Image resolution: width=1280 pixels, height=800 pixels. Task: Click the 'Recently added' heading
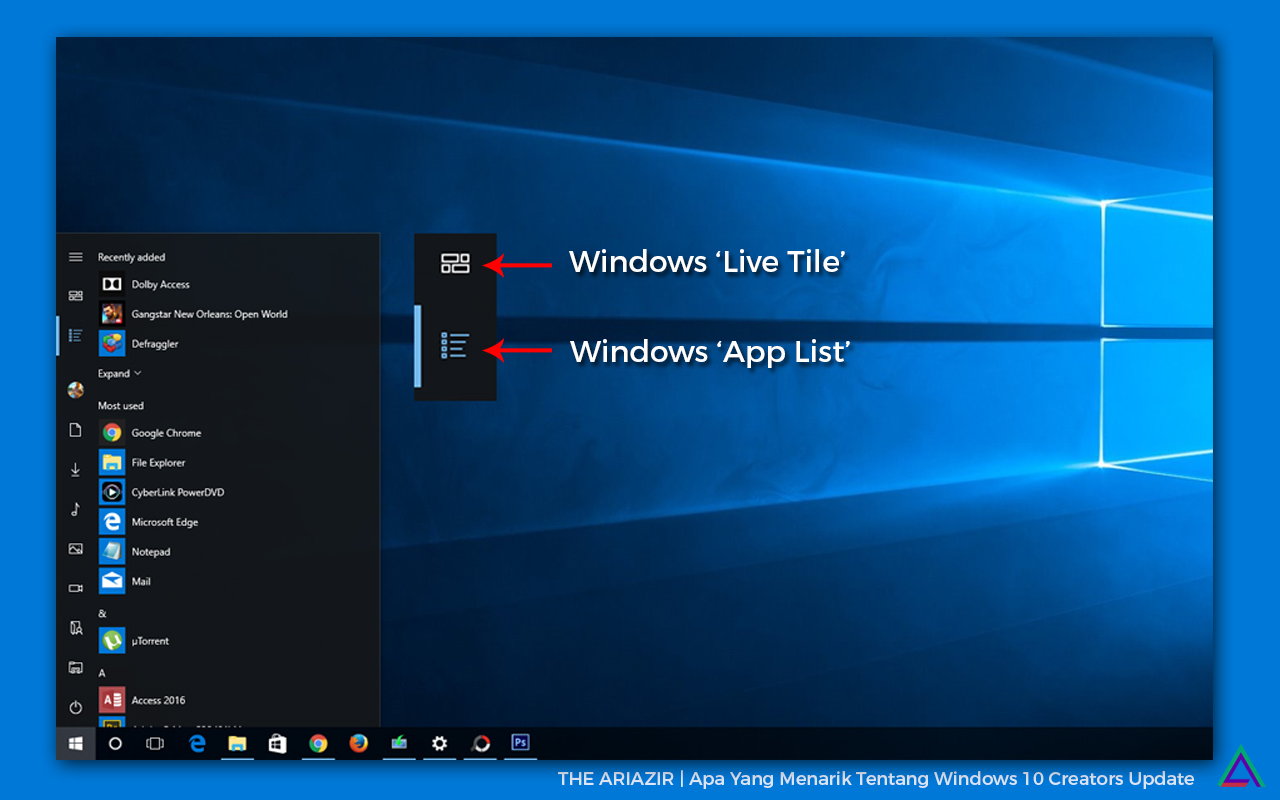tap(132, 257)
